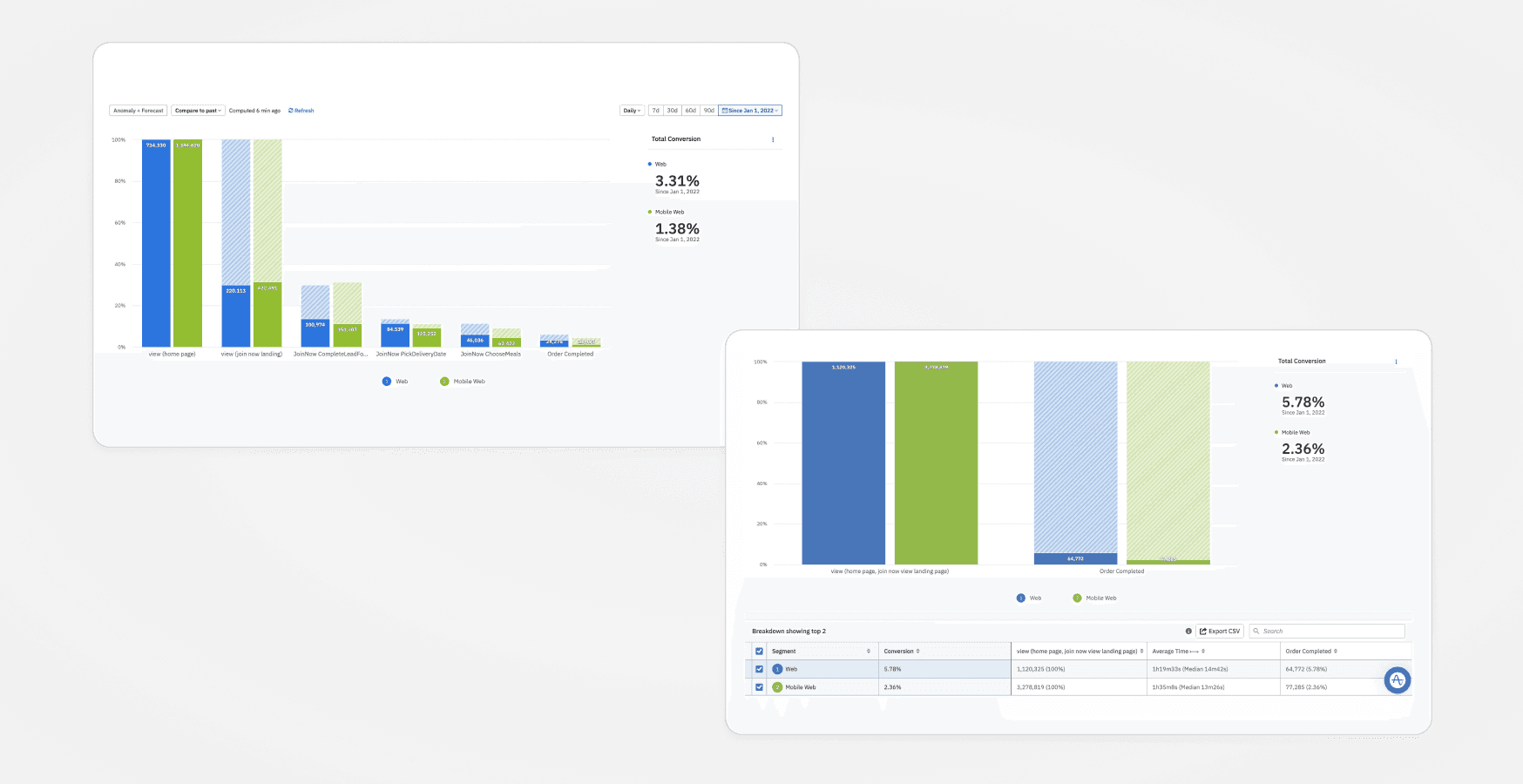1523x784 pixels.
Task: Click the numbered badge 1 in the Web table row
Action: 777,669
